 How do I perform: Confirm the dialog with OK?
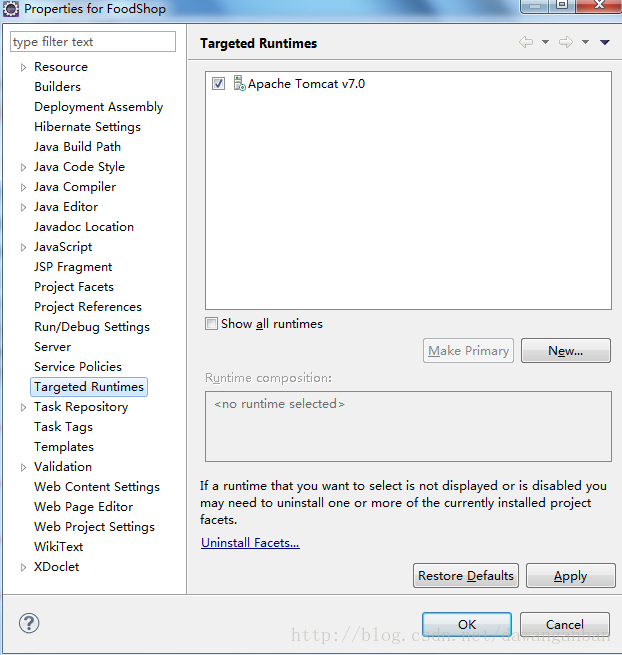point(467,625)
